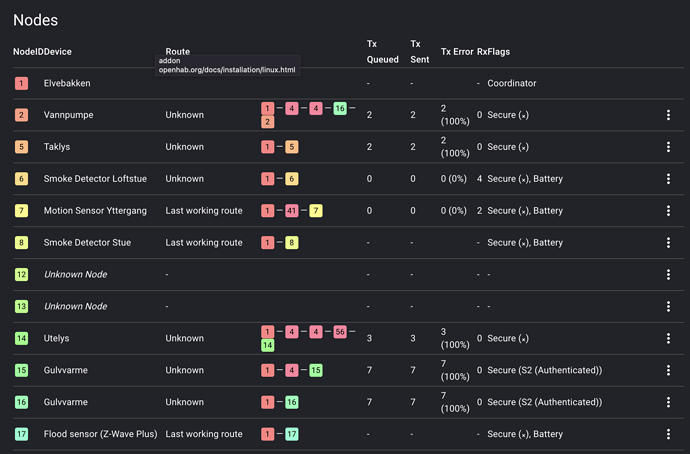The height and width of the screenshot is (454, 690).
Task: Open the three-dot menu for Vannpumpe
Action: pyautogui.click(x=668, y=115)
